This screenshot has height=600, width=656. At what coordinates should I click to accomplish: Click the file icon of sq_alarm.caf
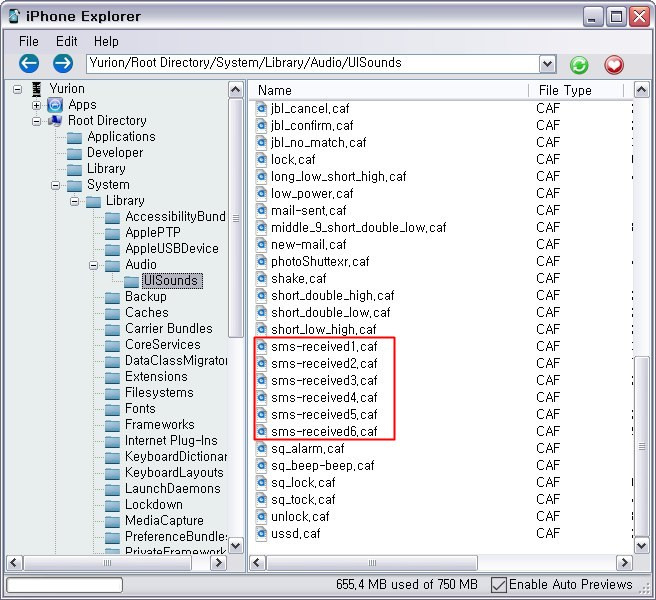[x=261, y=449]
